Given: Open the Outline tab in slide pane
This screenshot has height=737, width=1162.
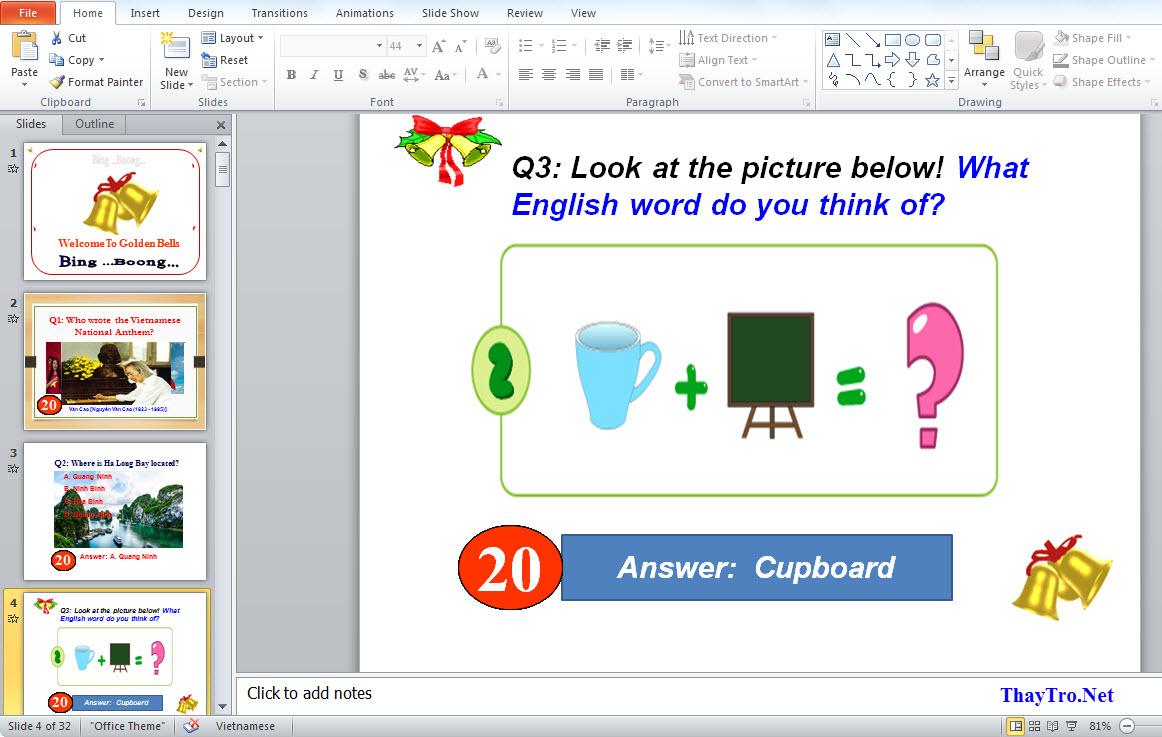Looking at the screenshot, I should (94, 124).
